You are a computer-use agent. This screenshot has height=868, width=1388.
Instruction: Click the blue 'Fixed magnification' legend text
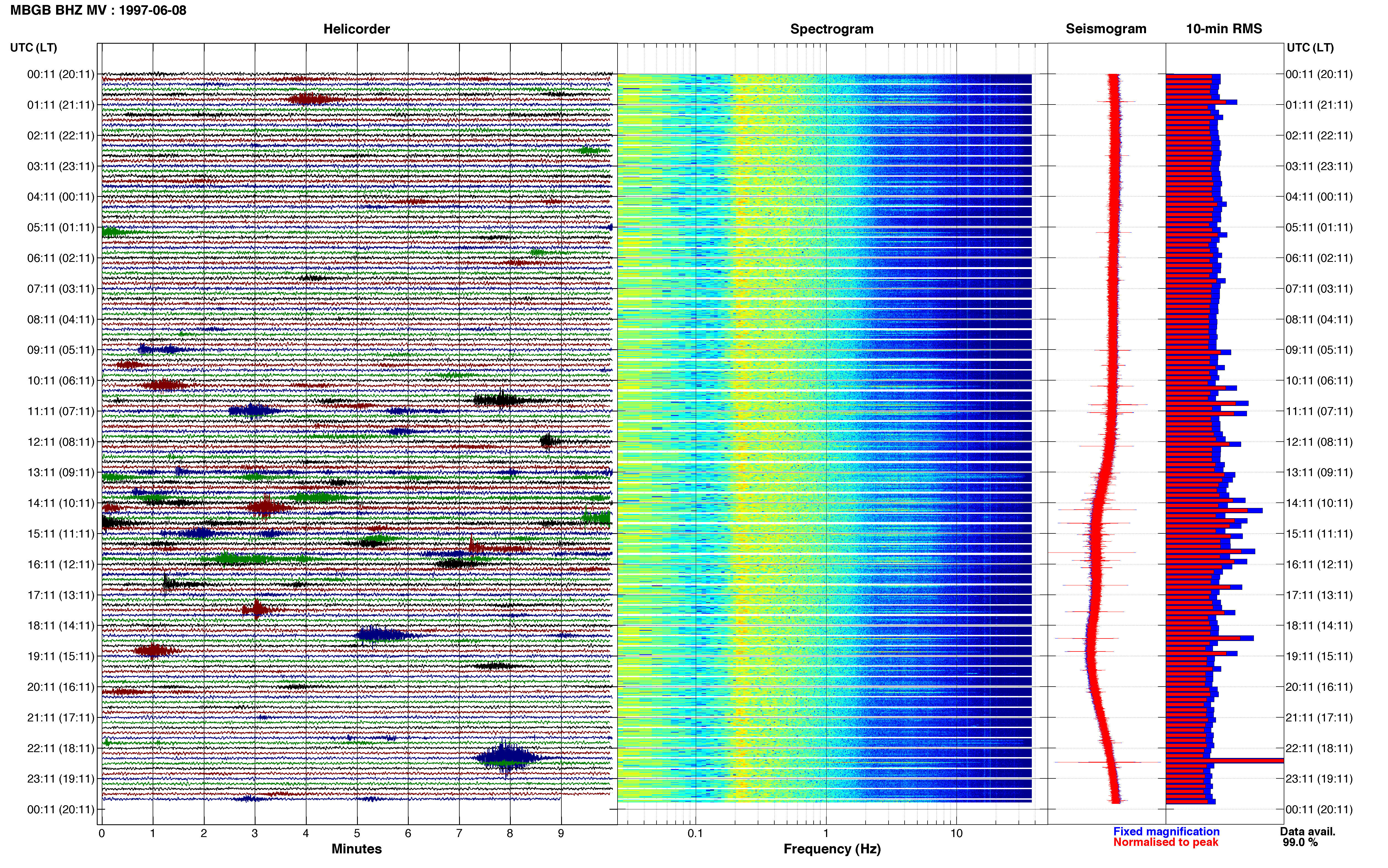tap(1166, 831)
